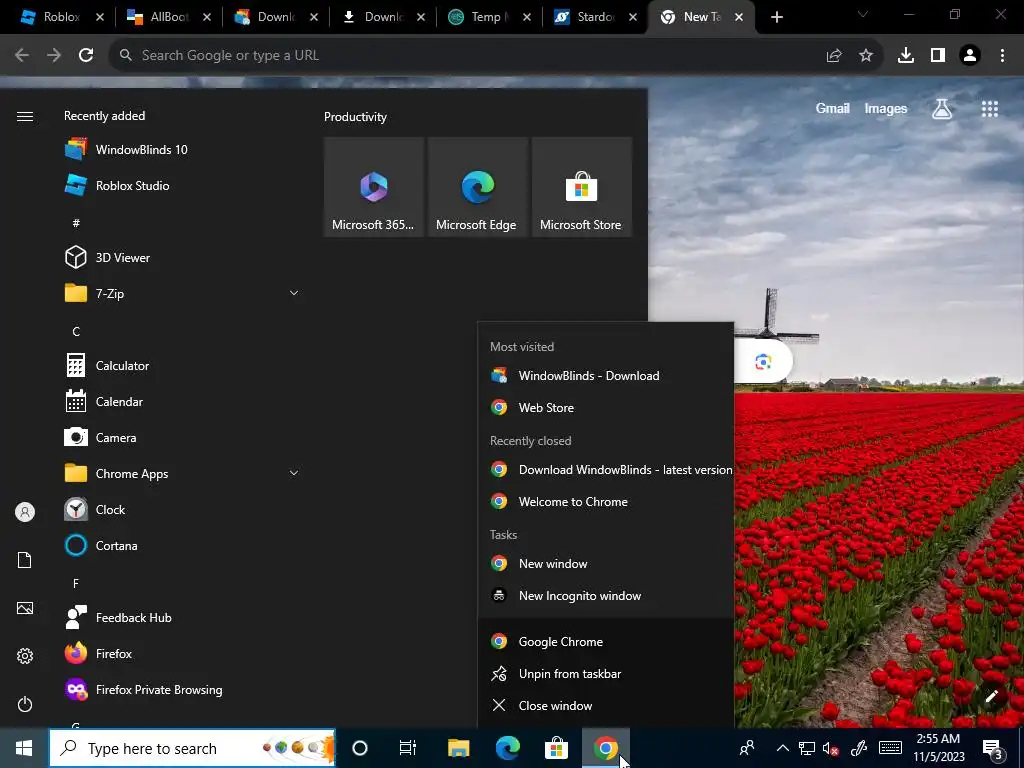Share this page via share icon
The width and height of the screenshot is (1024, 768).
834,56
